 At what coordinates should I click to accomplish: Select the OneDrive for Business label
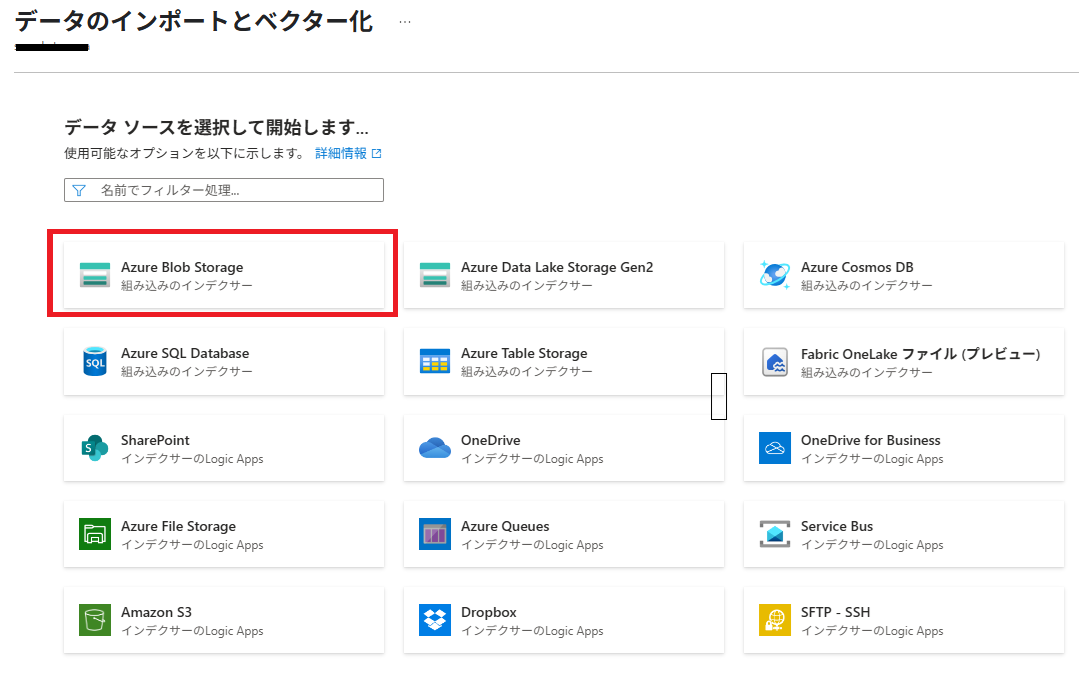pos(870,440)
